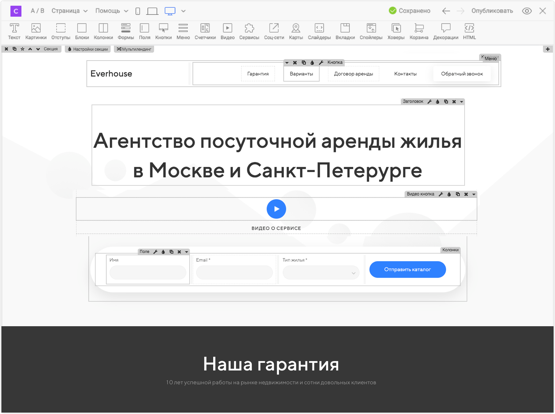This screenshot has width=555, height=414.
Task: Toggle page preview eye icon
Action: (527, 11)
